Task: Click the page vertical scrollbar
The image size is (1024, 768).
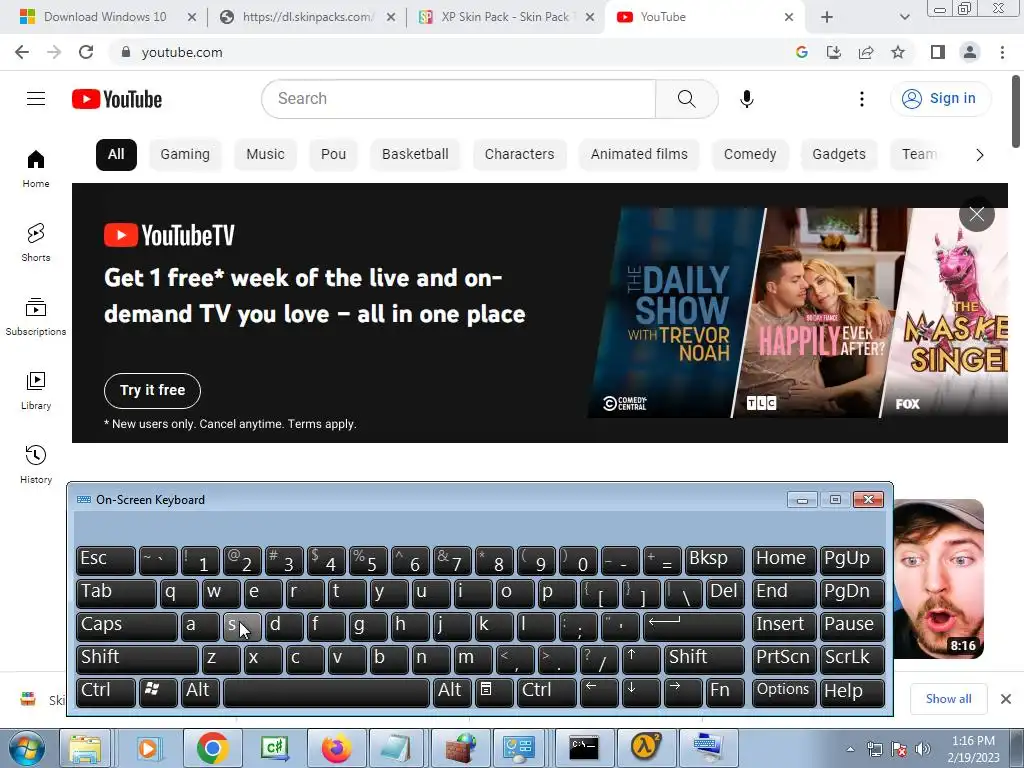Action: point(1016,111)
